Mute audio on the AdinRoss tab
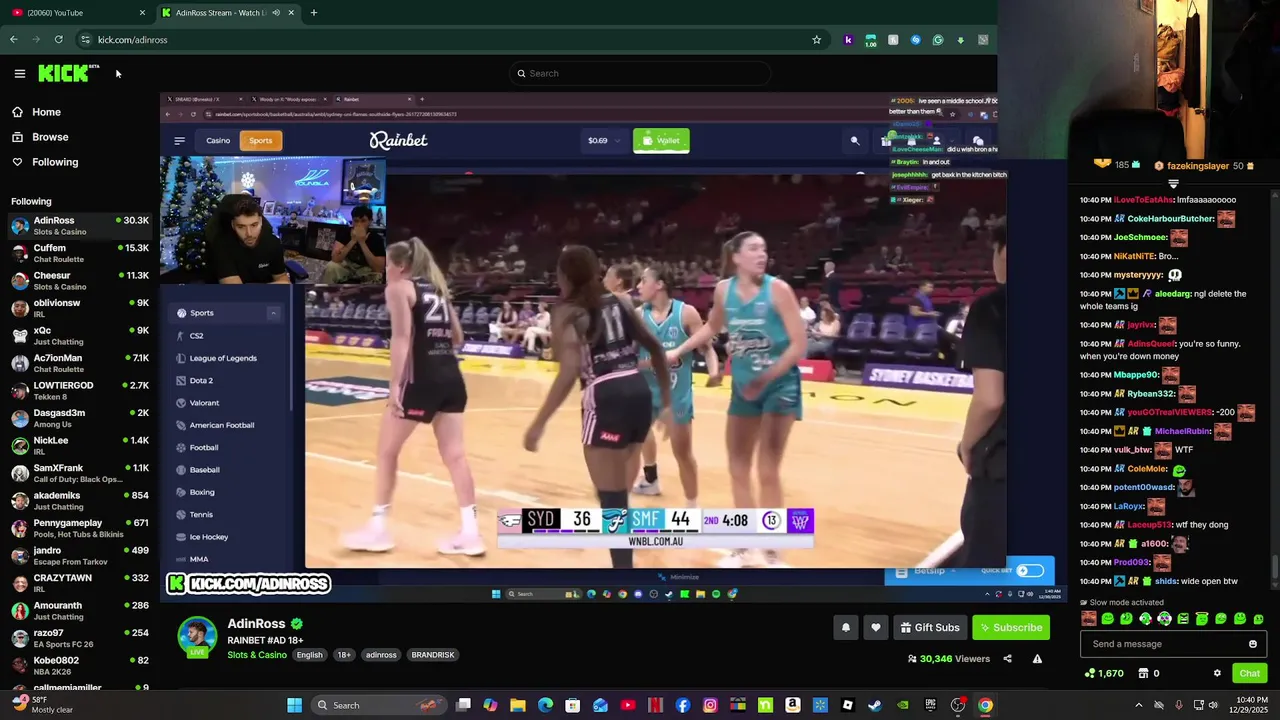The width and height of the screenshot is (1280, 720). click(276, 13)
